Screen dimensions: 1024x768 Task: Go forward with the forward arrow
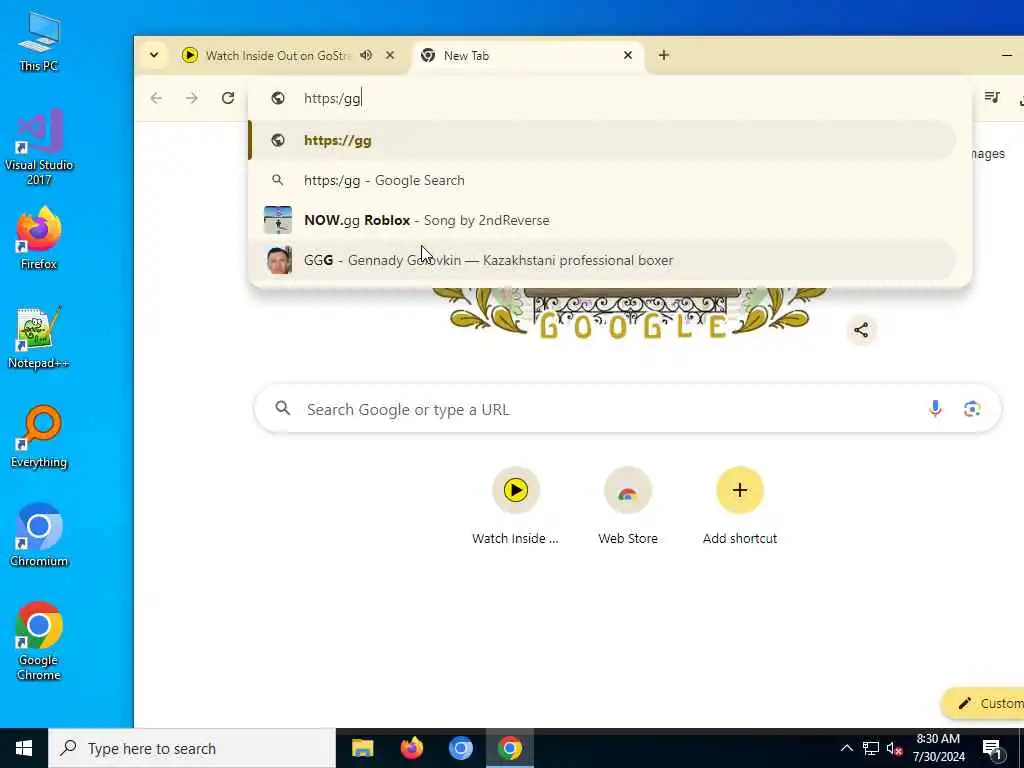191,98
